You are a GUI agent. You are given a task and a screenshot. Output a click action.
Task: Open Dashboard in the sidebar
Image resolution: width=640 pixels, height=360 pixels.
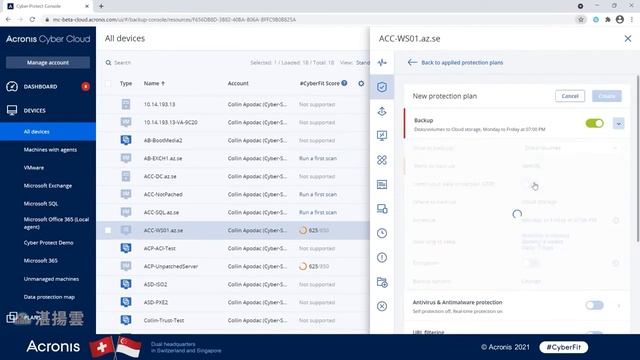pyautogui.click(x=40, y=87)
